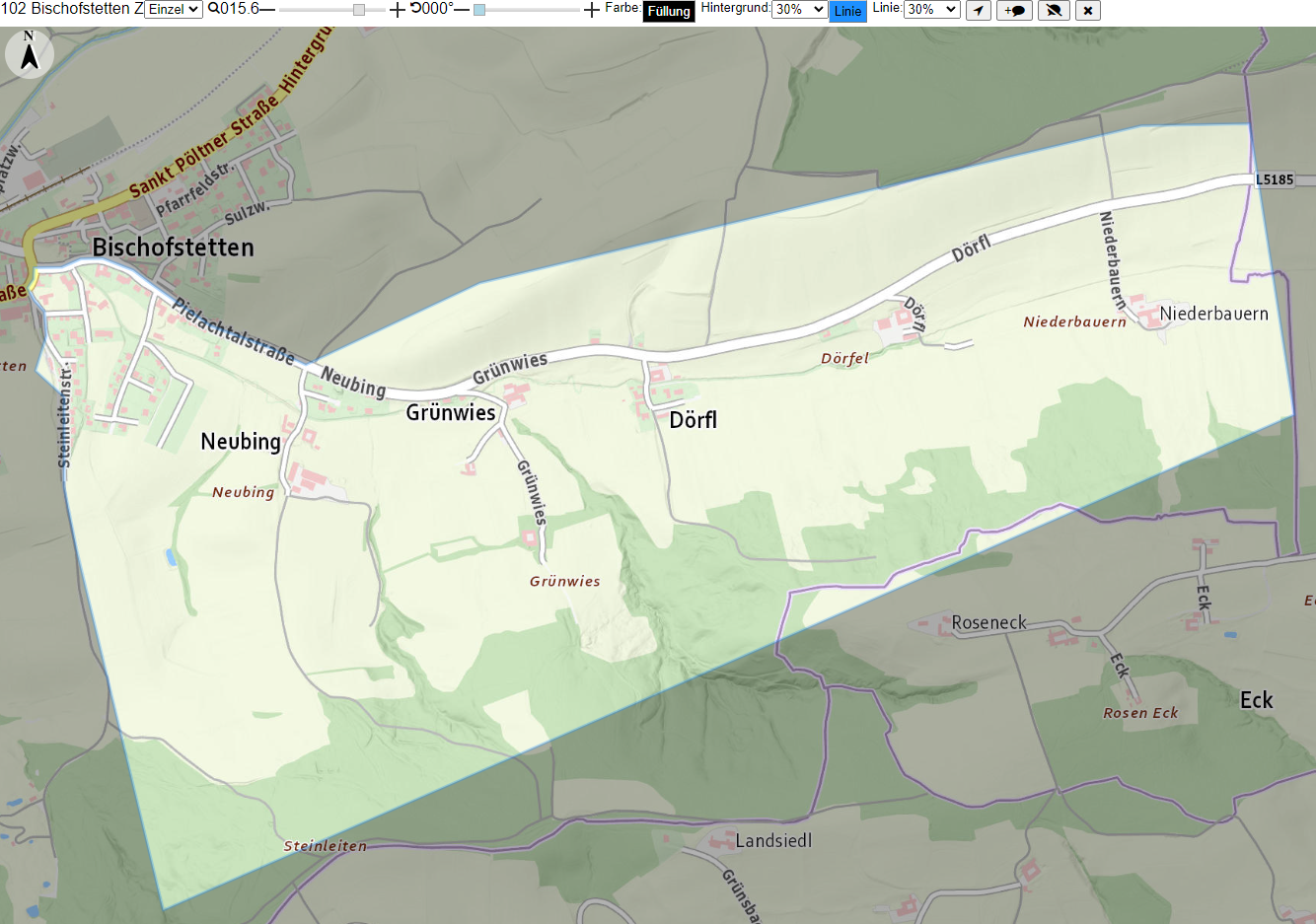Screen dimensions: 1316x924
Task: Click the L5185 road marker
Action: point(1274,179)
